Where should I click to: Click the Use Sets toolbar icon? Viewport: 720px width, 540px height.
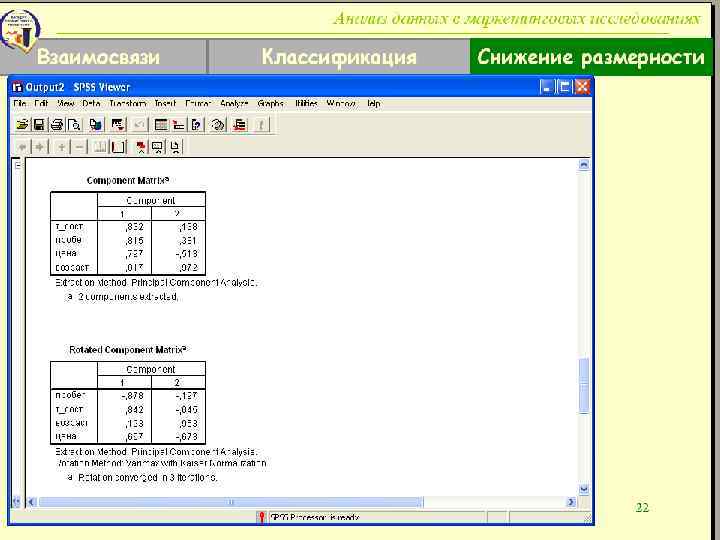pos(218,124)
